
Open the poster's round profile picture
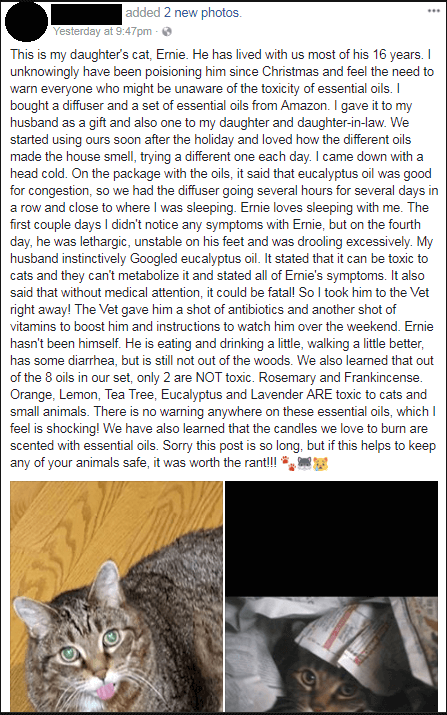(26, 22)
